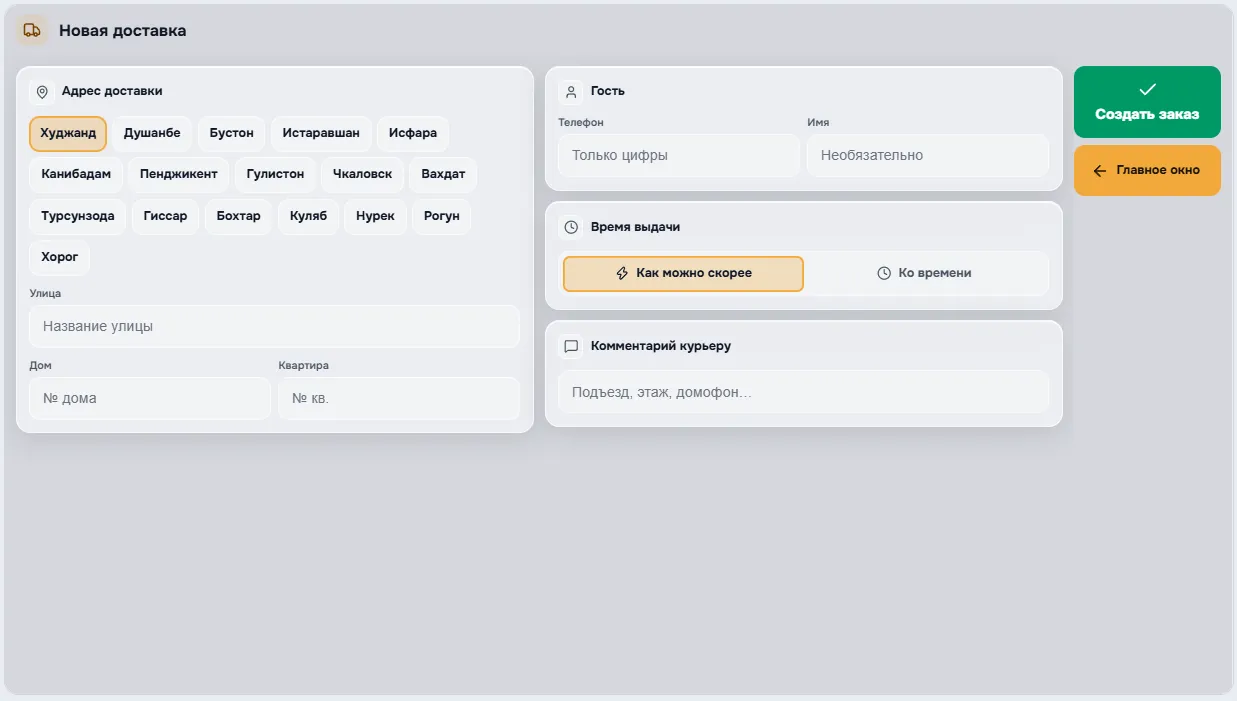This screenshot has width=1237, height=701.
Task: Choose the city Душанбе
Action: click(x=152, y=133)
